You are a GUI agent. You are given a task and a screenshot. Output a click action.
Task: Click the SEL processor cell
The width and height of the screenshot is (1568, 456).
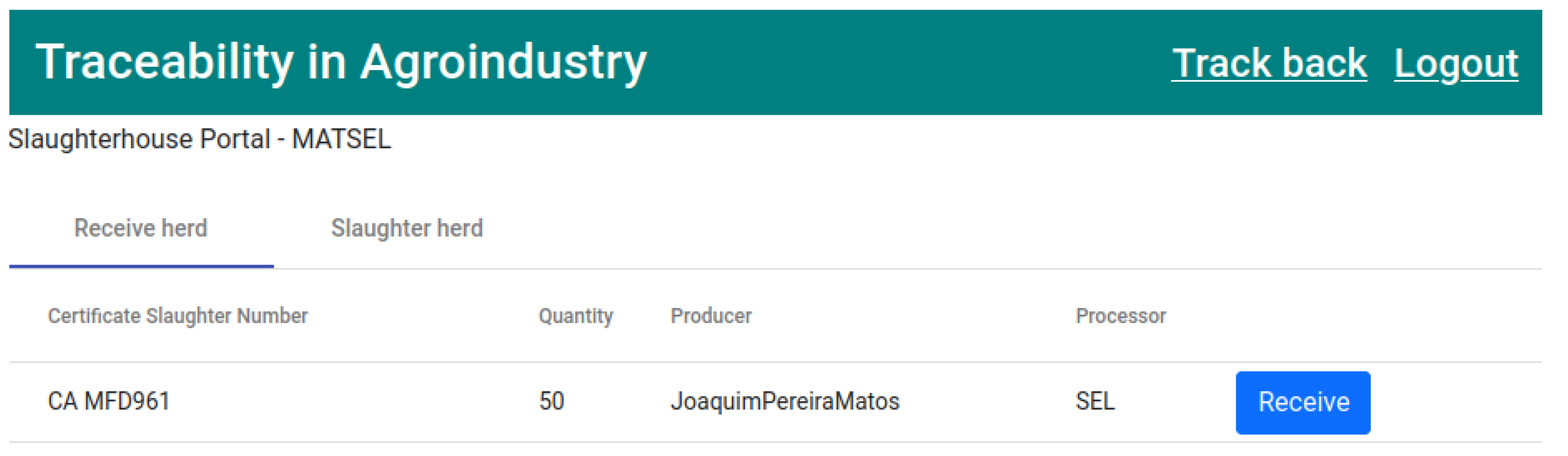1094,401
